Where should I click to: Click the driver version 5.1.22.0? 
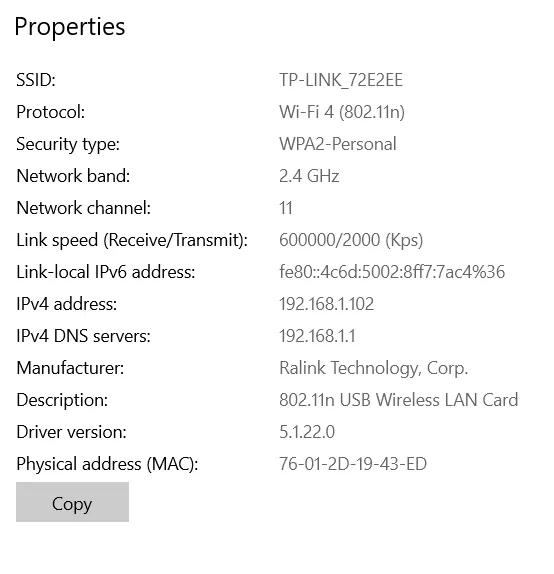click(307, 432)
